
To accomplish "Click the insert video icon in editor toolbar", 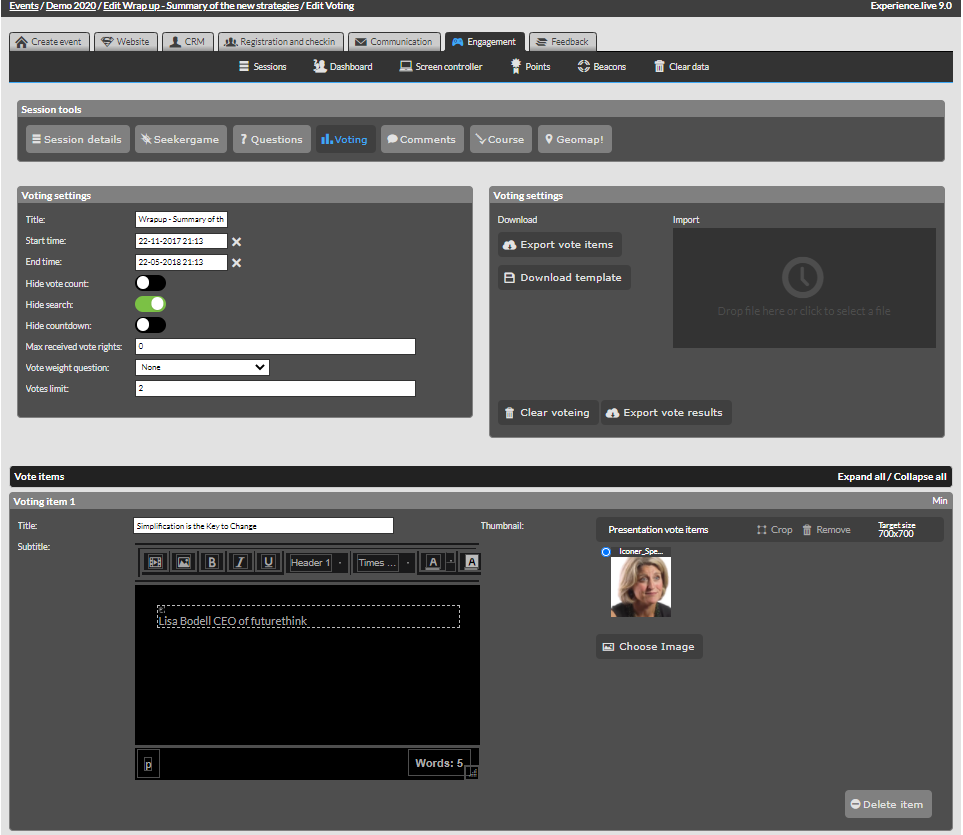I will pos(155,562).
